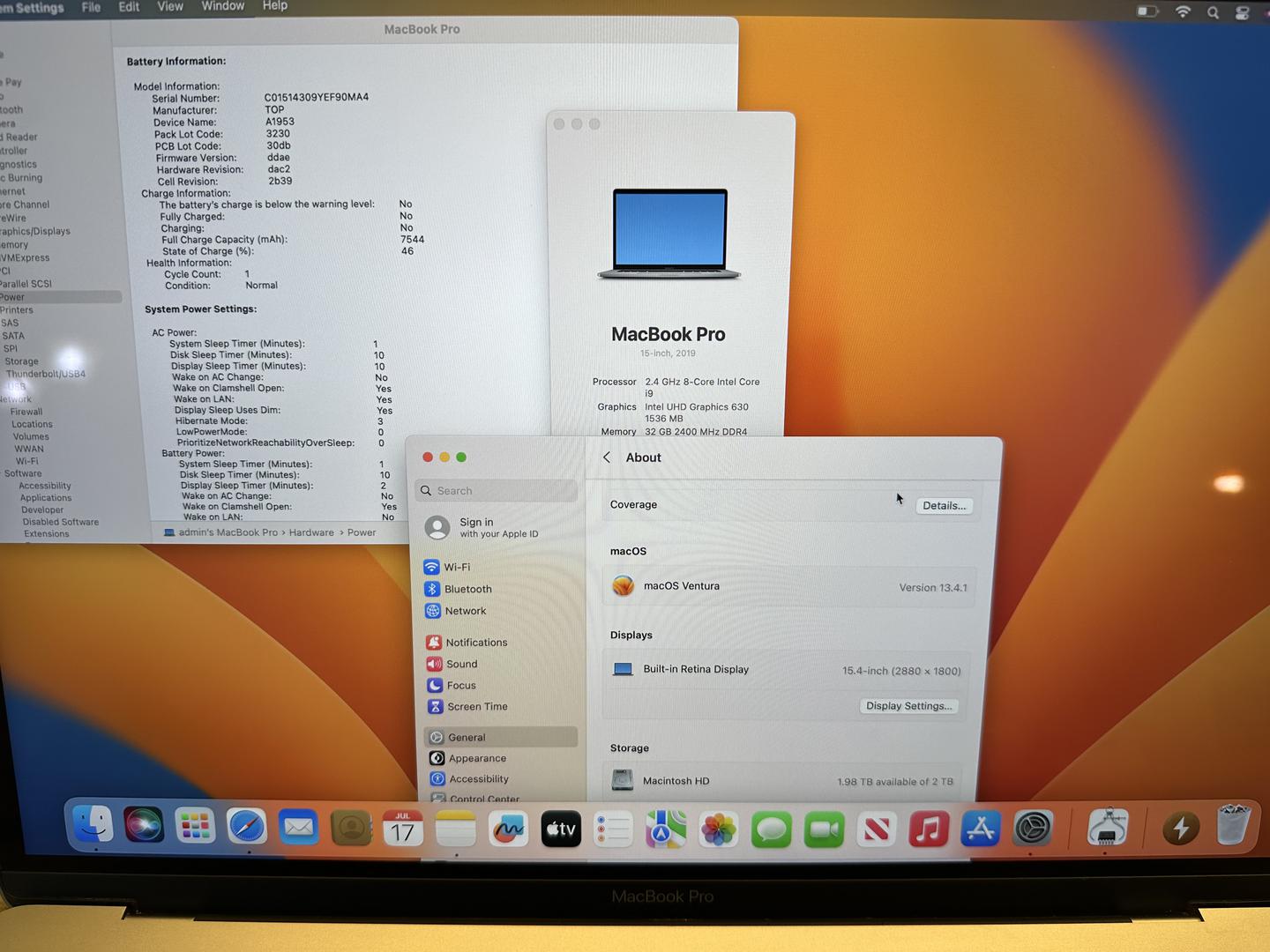Select Bluetooth in Settings sidebar
Screen dimensions: 1270x952
tap(459, 589)
